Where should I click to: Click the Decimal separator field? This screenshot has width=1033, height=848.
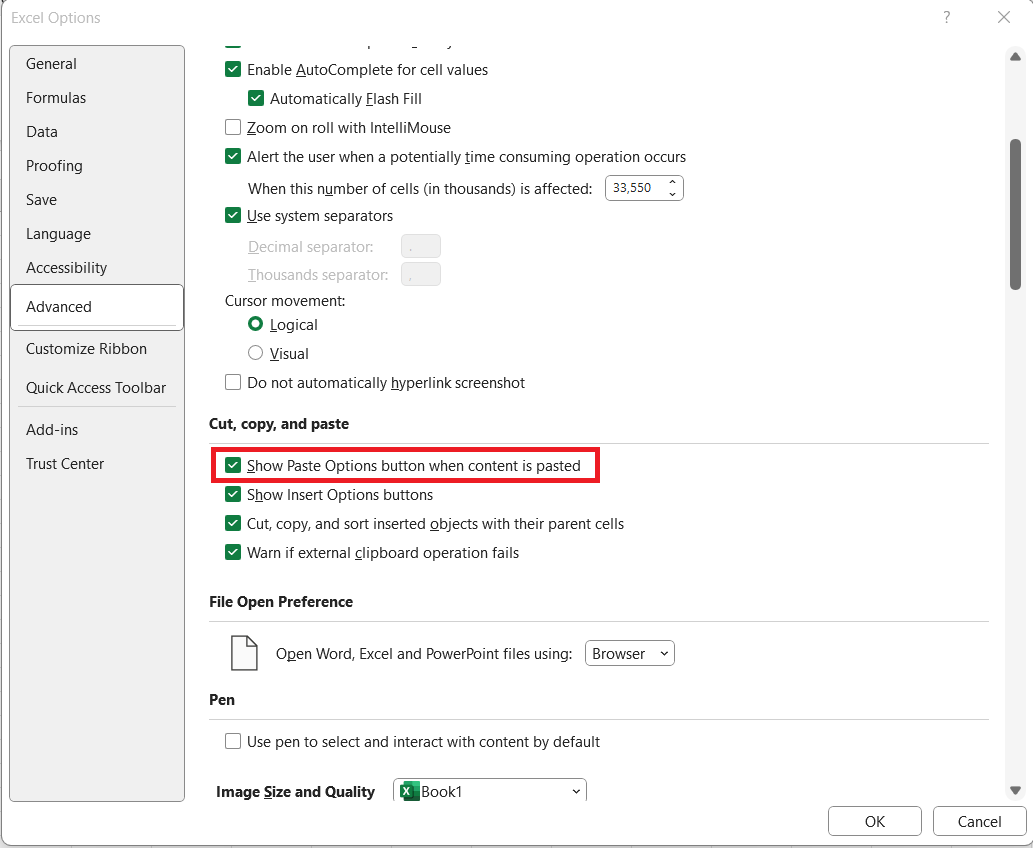pyautogui.click(x=420, y=246)
